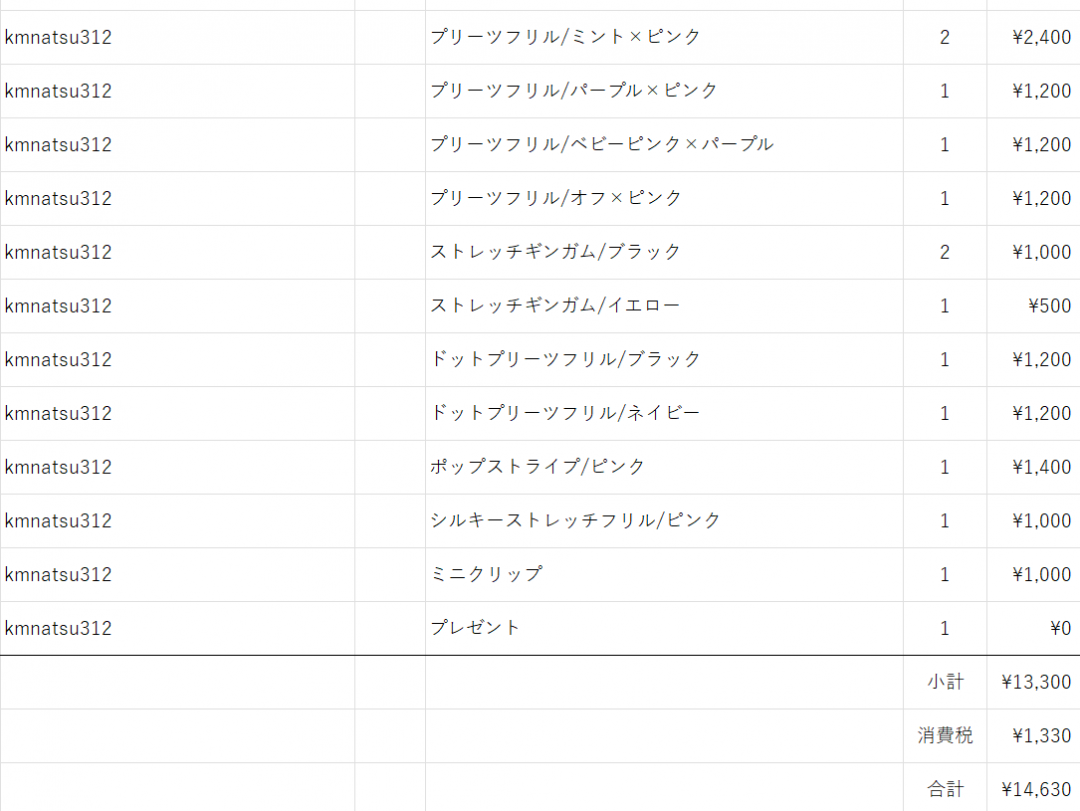Select the プリーツフリル/パープル×ピンク item cell

[574, 91]
